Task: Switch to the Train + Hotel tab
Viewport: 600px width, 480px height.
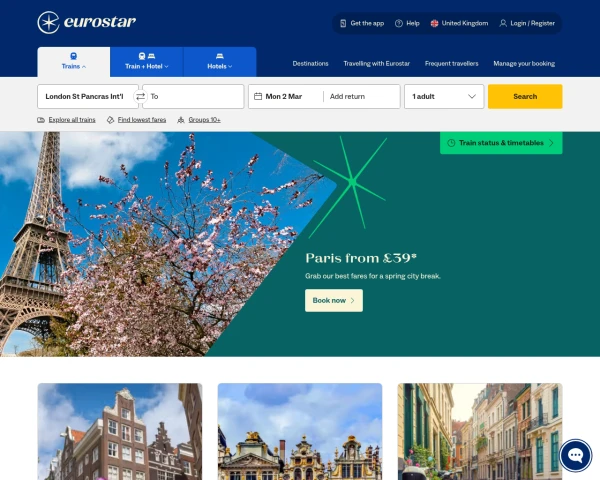Action: point(147,62)
